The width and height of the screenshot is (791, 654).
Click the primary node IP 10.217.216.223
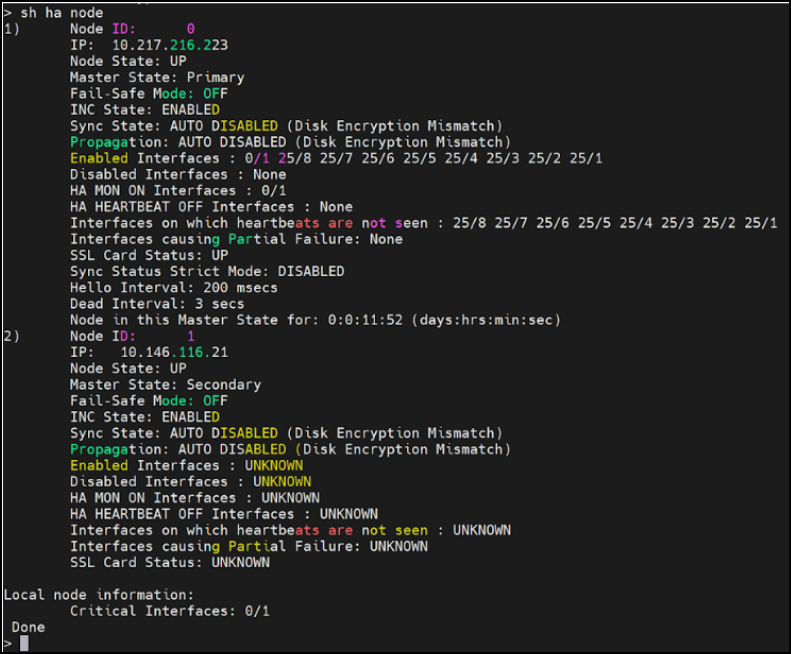(169, 45)
